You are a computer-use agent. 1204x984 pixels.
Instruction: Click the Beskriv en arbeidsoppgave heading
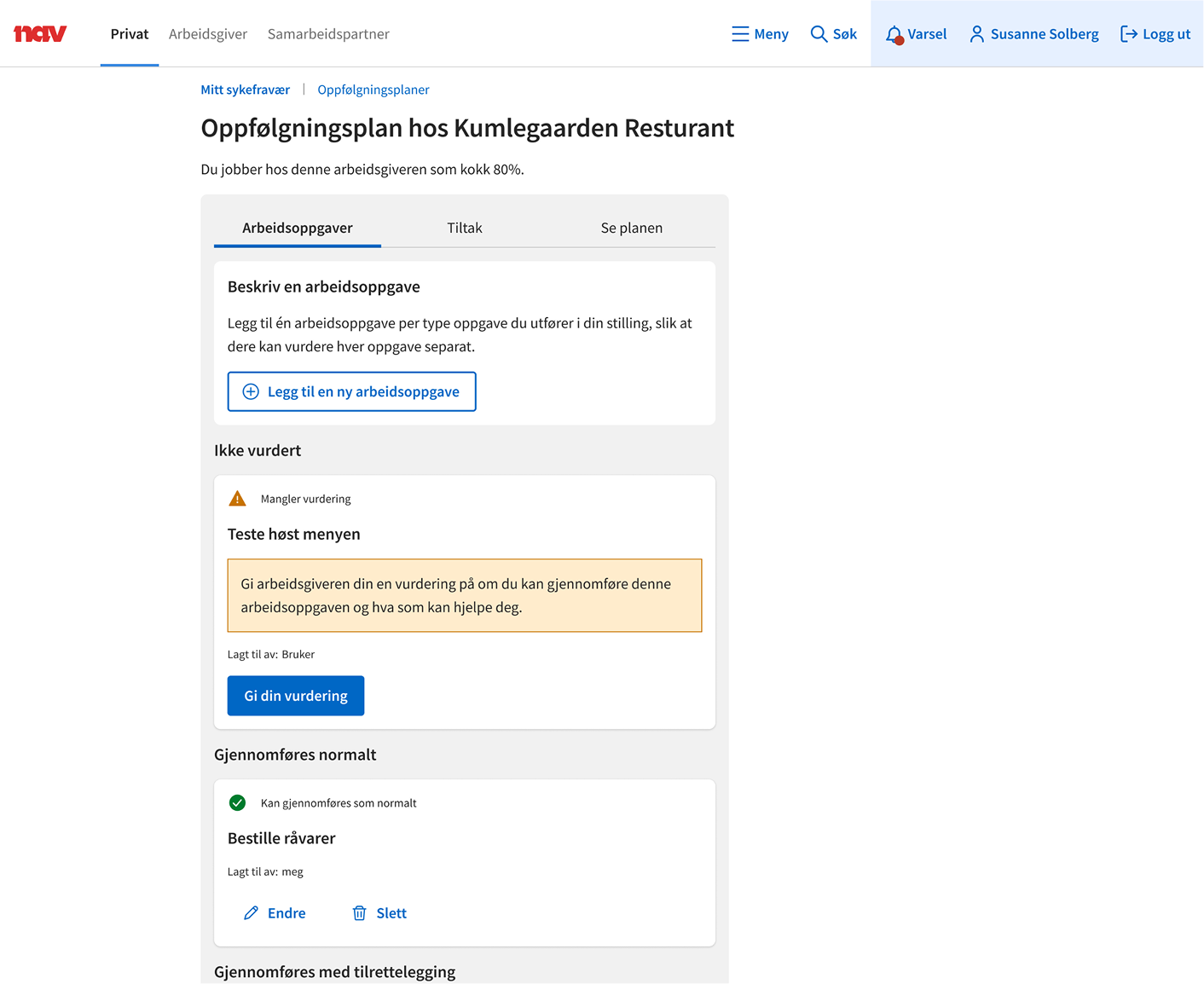(324, 287)
